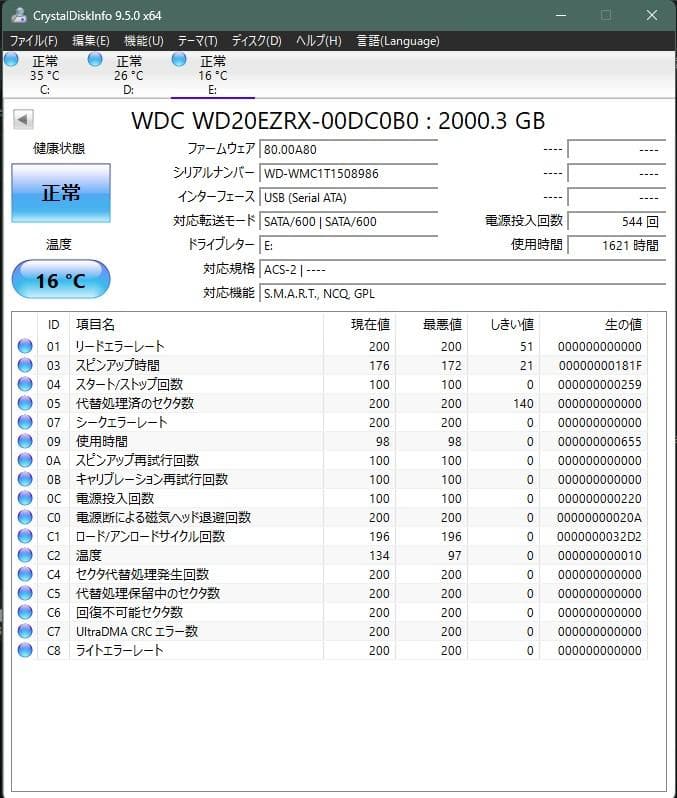Click the previous disk arrow button
Viewport: 677px width, 798px height.
(x=23, y=120)
